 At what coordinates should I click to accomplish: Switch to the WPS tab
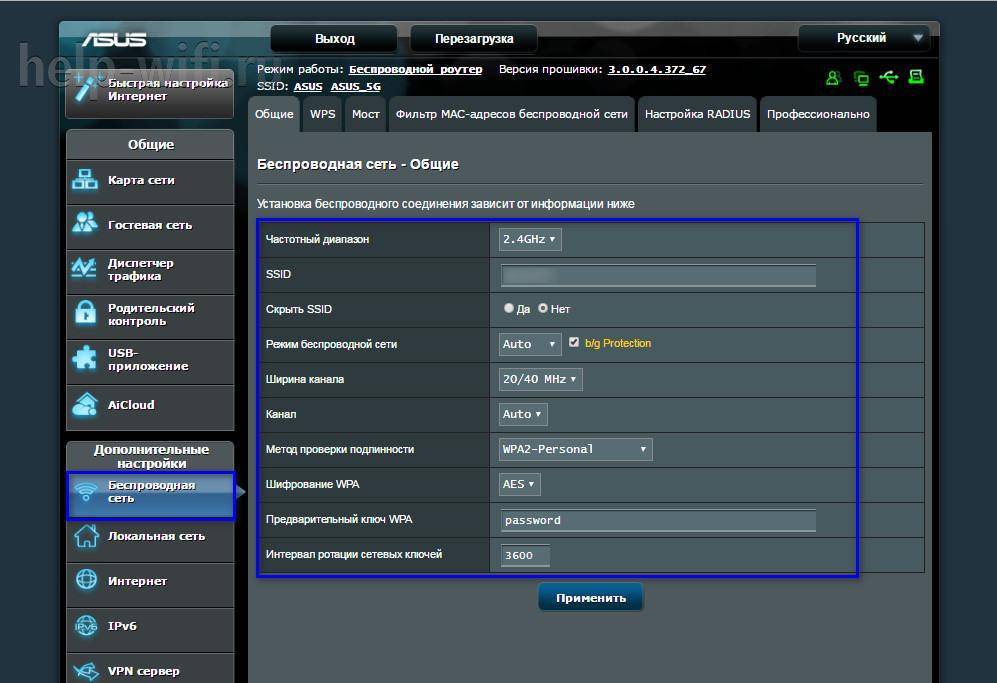(x=323, y=114)
